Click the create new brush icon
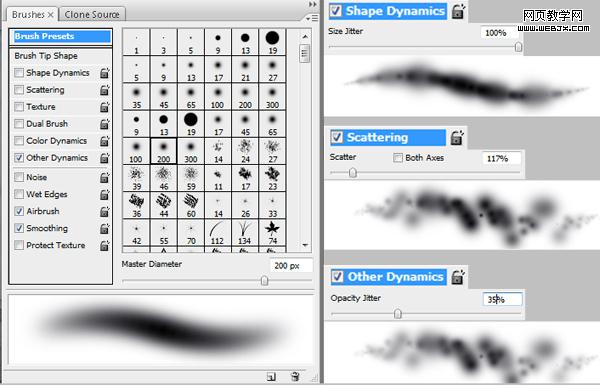This screenshot has height=385, width=600. [271, 377]
